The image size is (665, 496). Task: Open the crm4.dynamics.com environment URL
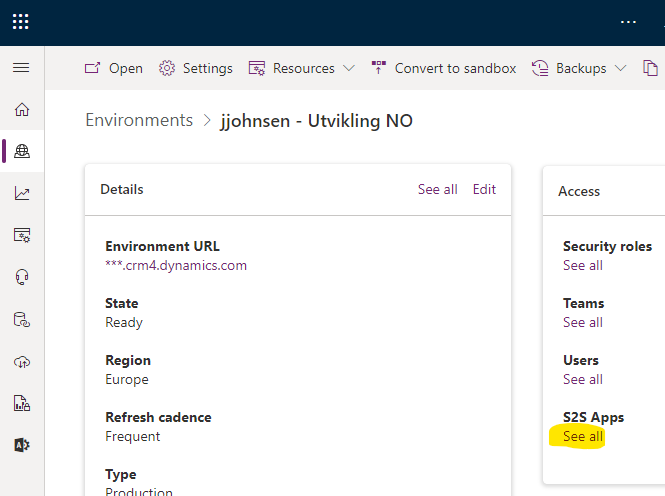(x=176, y=265)
